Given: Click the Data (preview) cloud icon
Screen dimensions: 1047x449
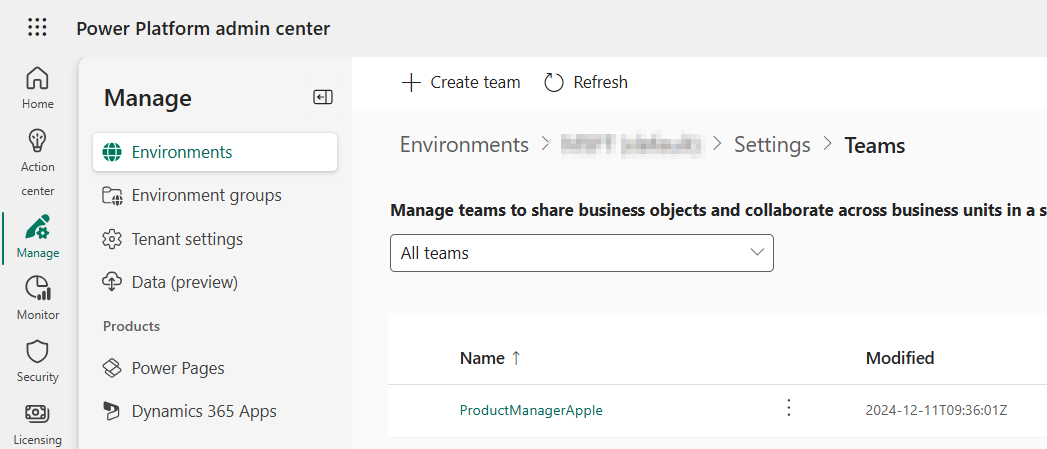Looking at the screenshot, I should [x=112, y=282].
